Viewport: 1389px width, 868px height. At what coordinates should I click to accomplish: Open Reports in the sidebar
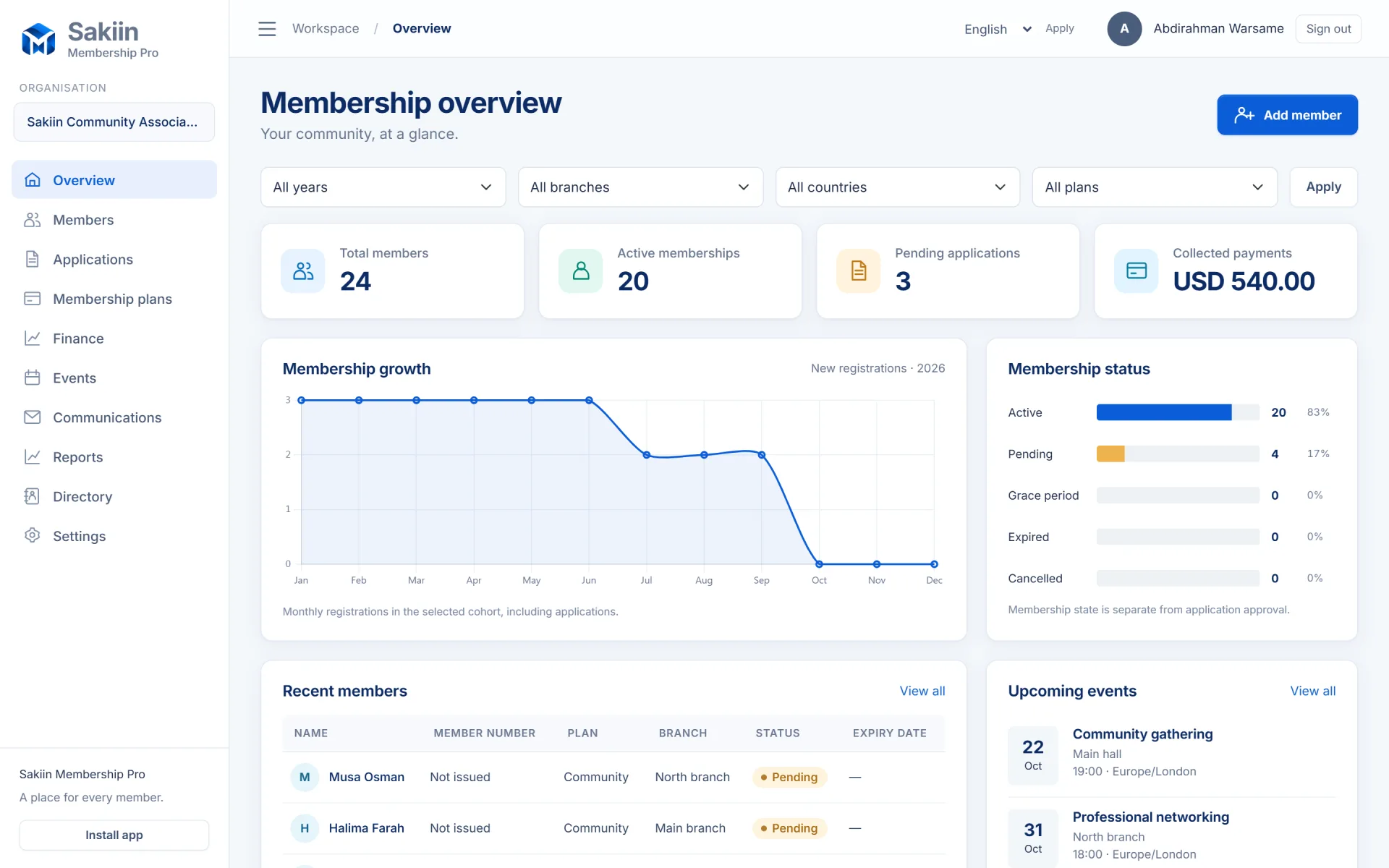(114, 456)
